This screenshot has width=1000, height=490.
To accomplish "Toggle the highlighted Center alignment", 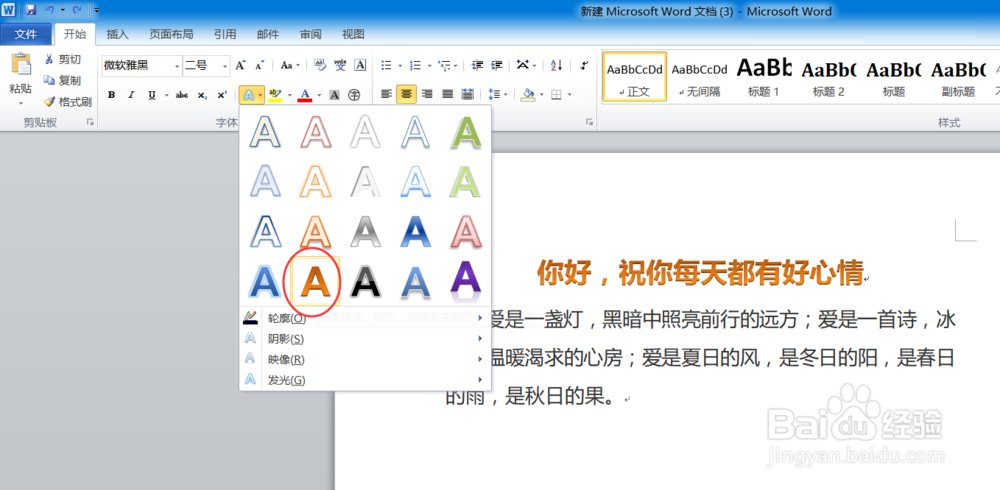I will [x=406, y=94].
